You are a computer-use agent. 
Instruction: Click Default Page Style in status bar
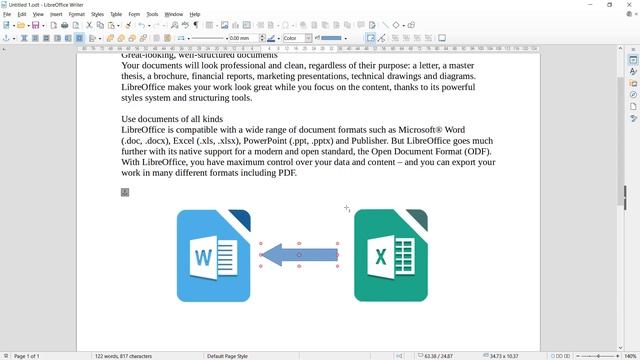pyautogui.click(x=227, y=356)
